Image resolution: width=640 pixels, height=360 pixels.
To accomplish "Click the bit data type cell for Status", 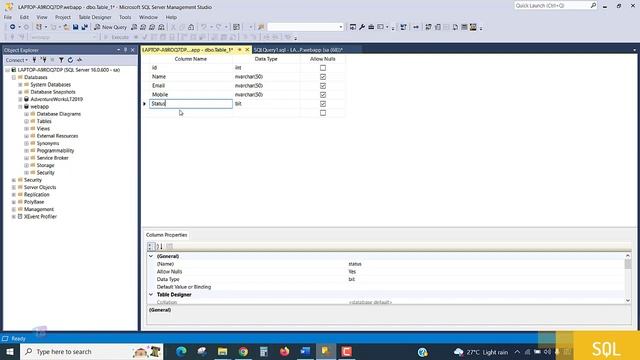I will tap(266, 104).
